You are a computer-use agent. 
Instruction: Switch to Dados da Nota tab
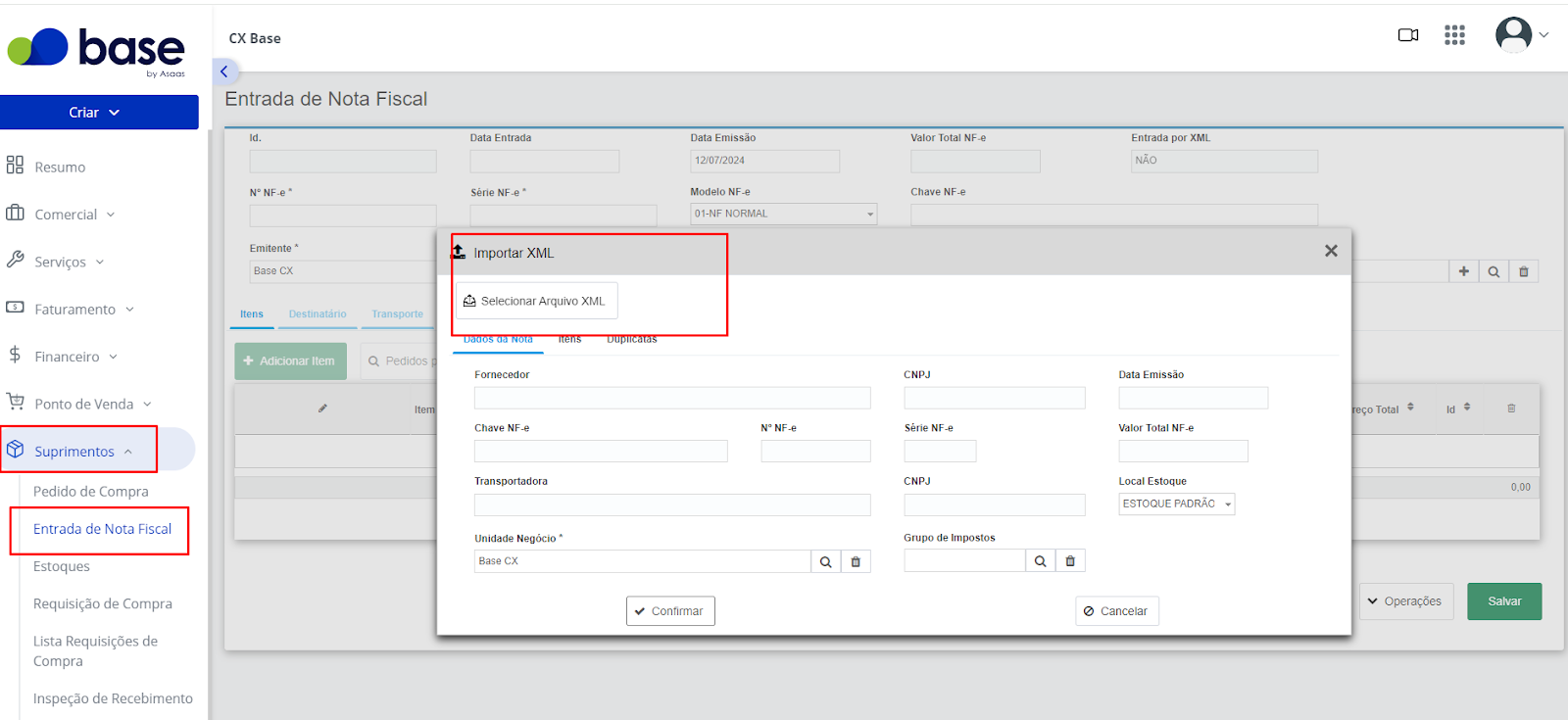(498, 339)
